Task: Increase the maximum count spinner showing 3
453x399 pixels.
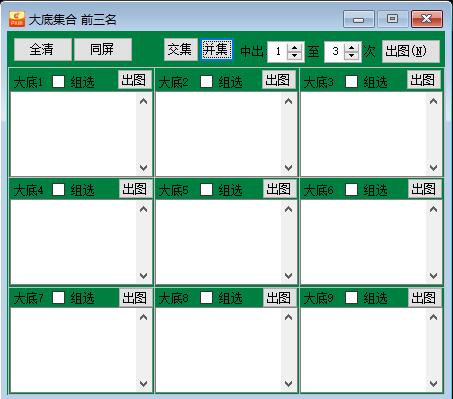Action: coord(351,48)
